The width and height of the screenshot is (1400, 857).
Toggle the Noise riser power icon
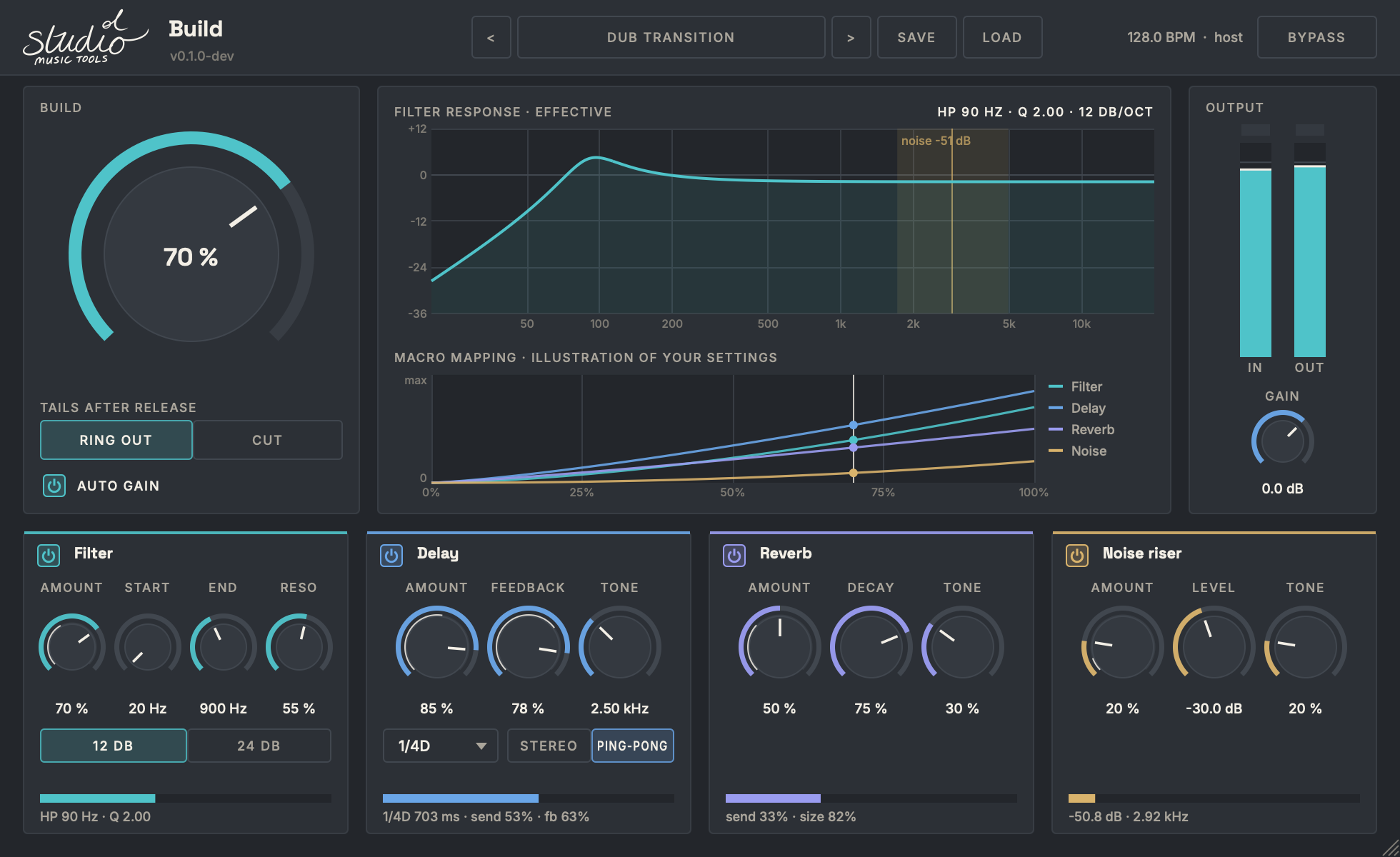tap(1077, 555)
